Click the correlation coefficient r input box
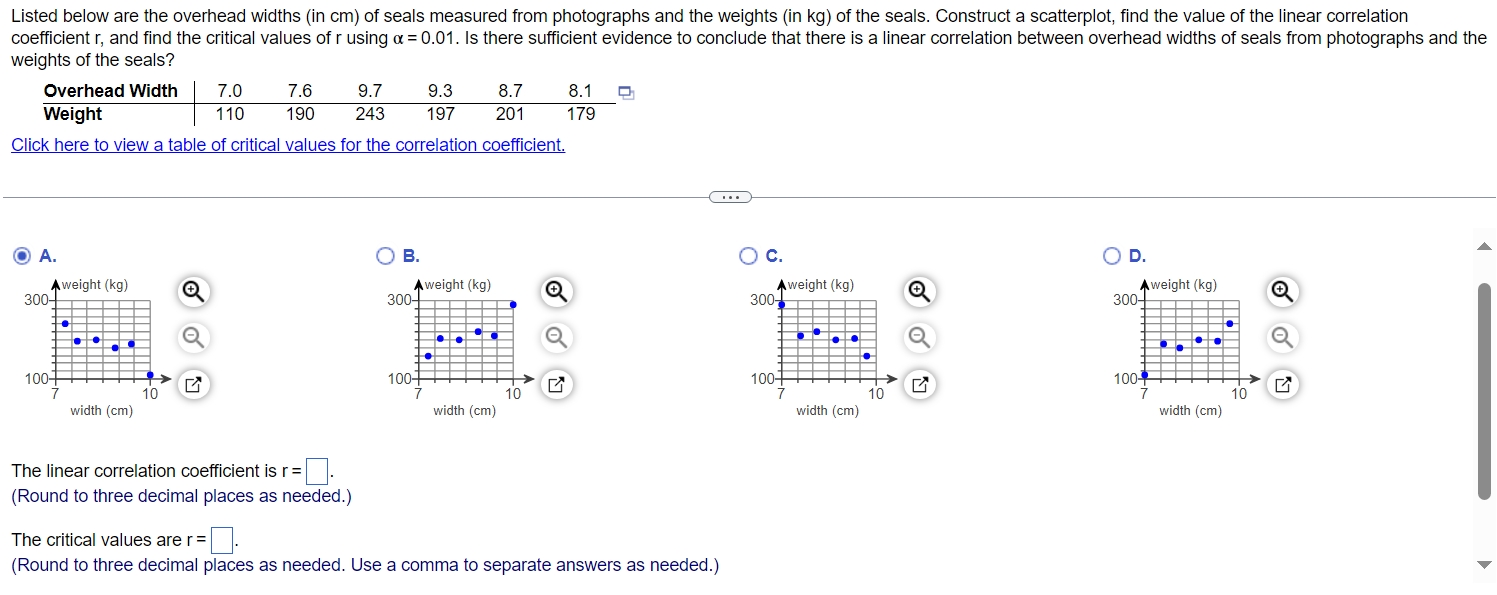Screen dimensions: 1497x595 [317, 470]
